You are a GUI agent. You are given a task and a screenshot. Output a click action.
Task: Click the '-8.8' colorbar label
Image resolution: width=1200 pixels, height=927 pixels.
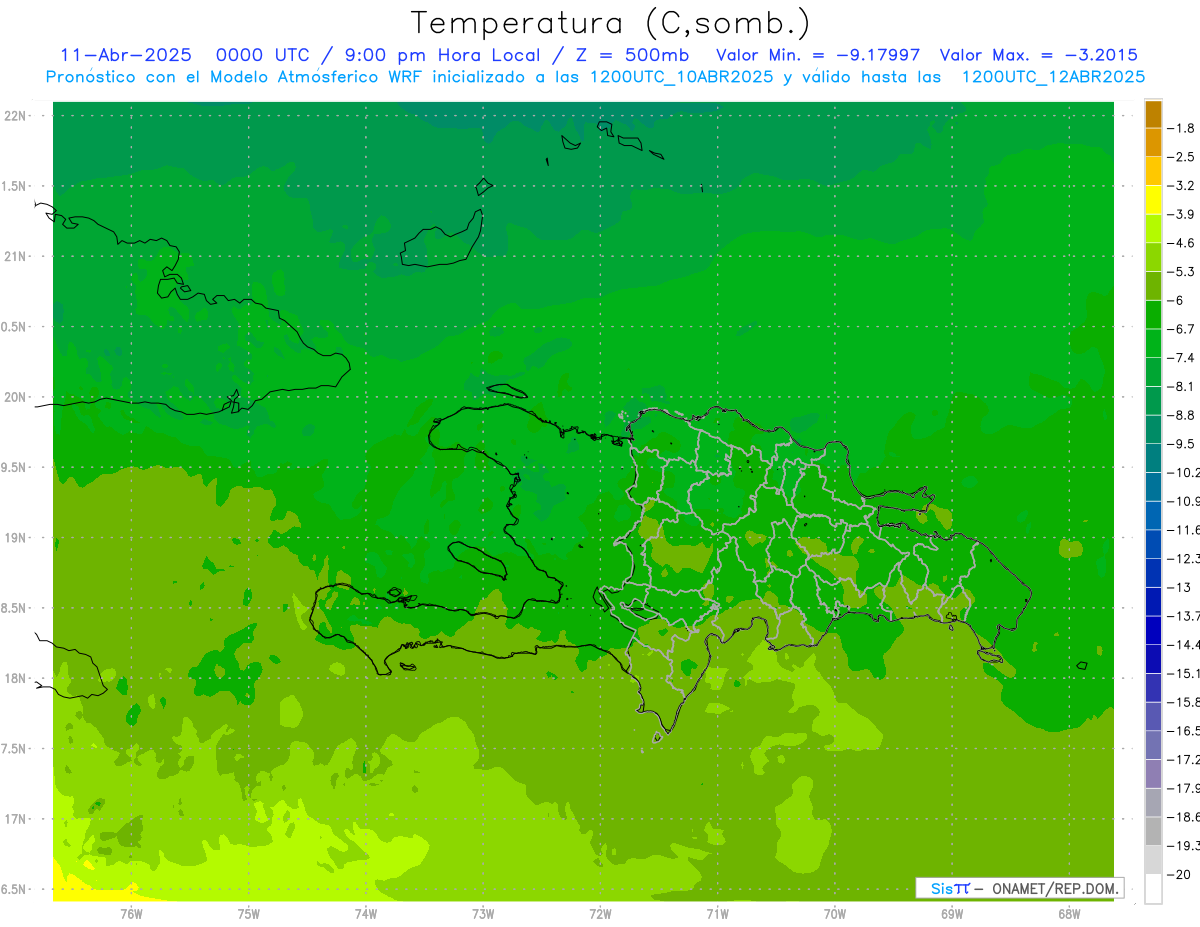pos(1183,415)
